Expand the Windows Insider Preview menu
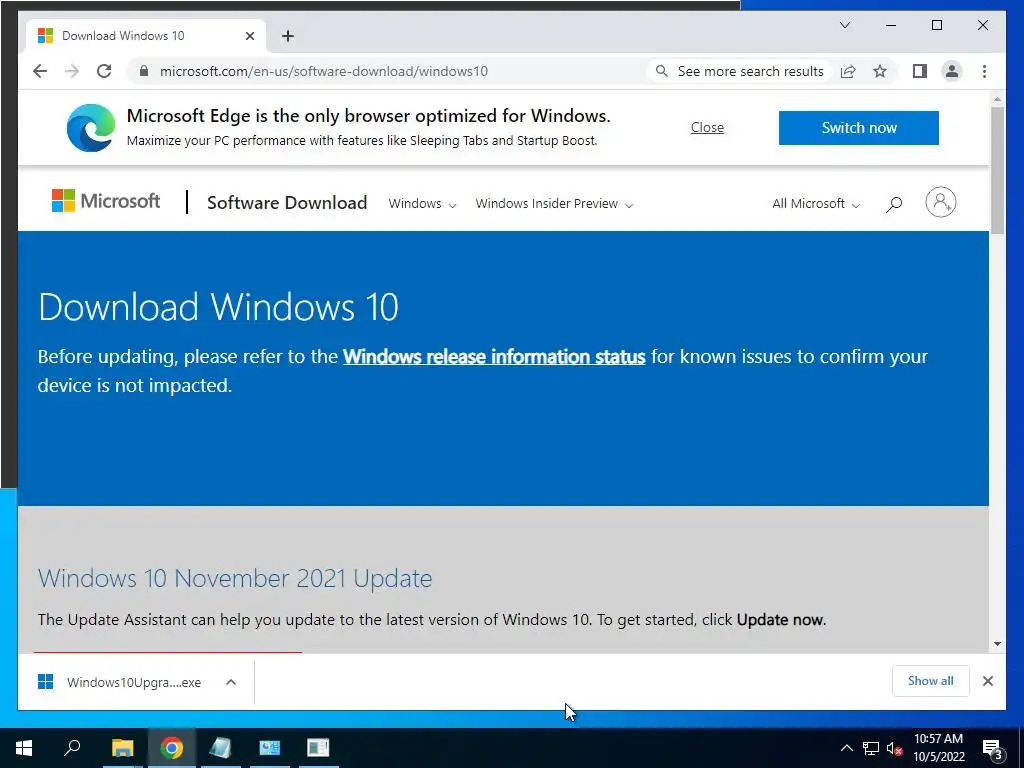The image size is (1024, 768). [554, 204]
